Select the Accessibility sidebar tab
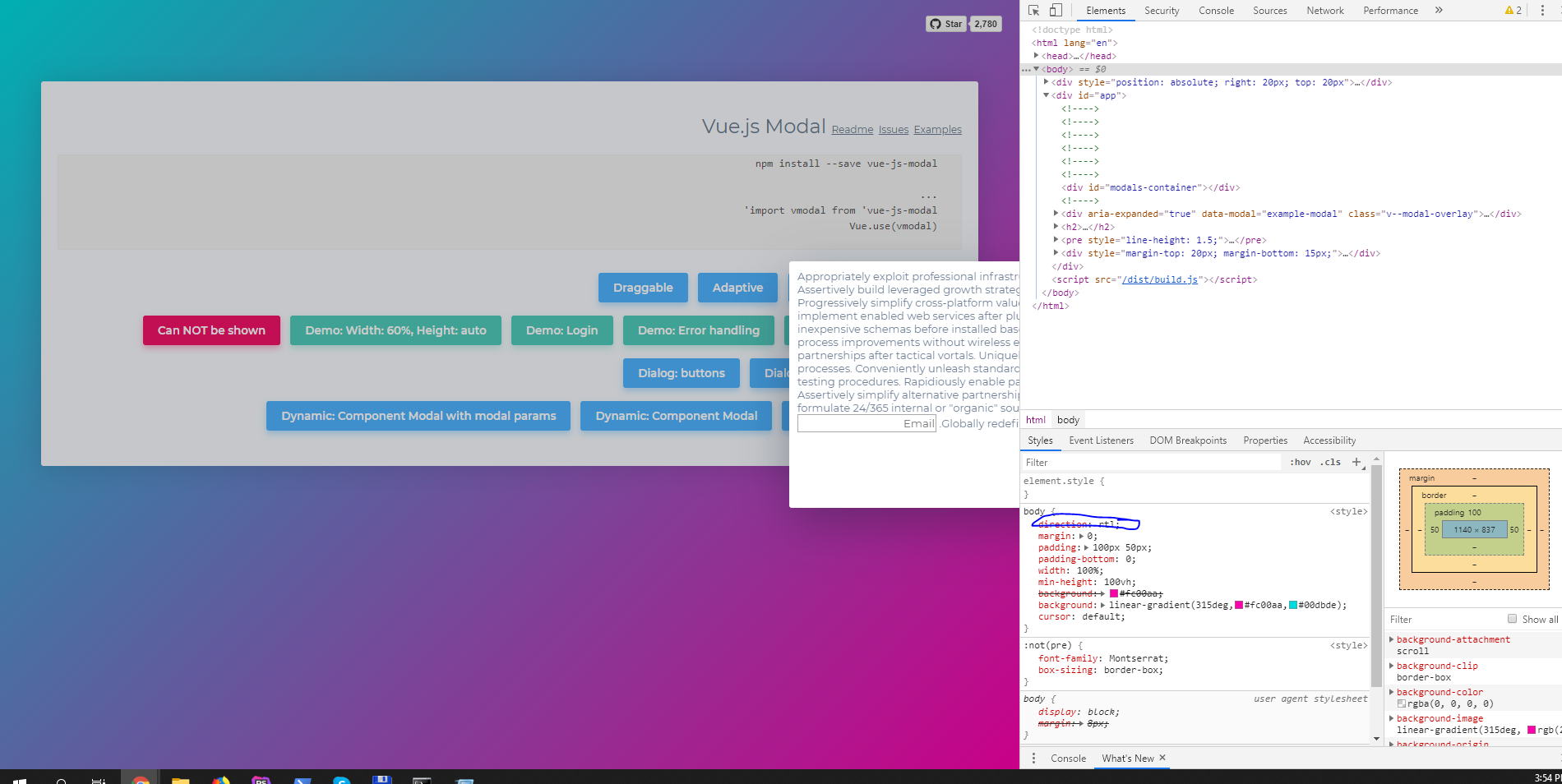 (1329, 440)
